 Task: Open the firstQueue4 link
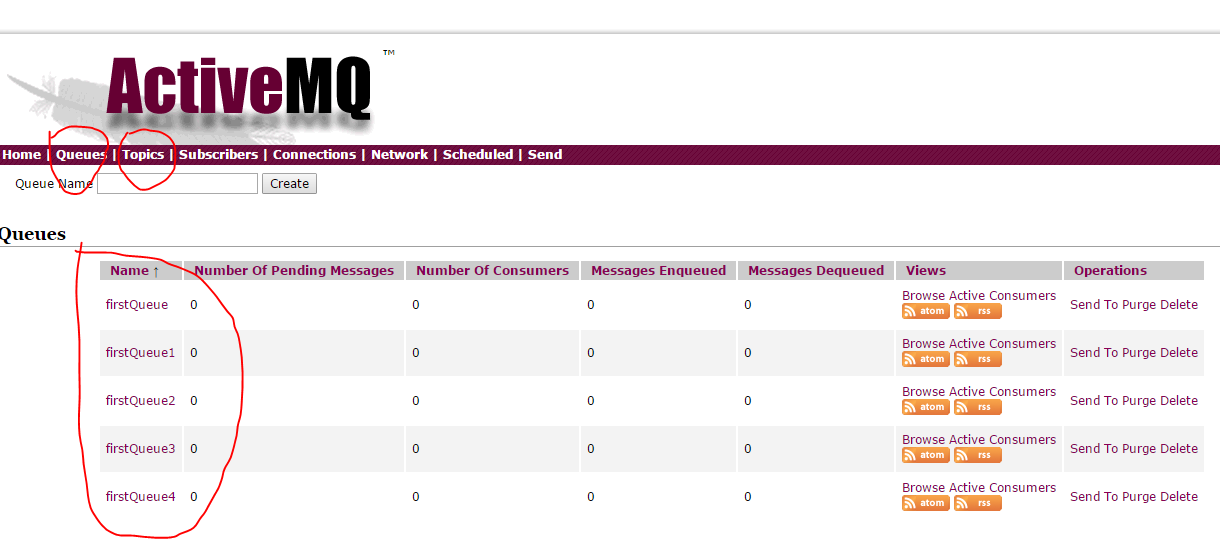coord(140,497)
